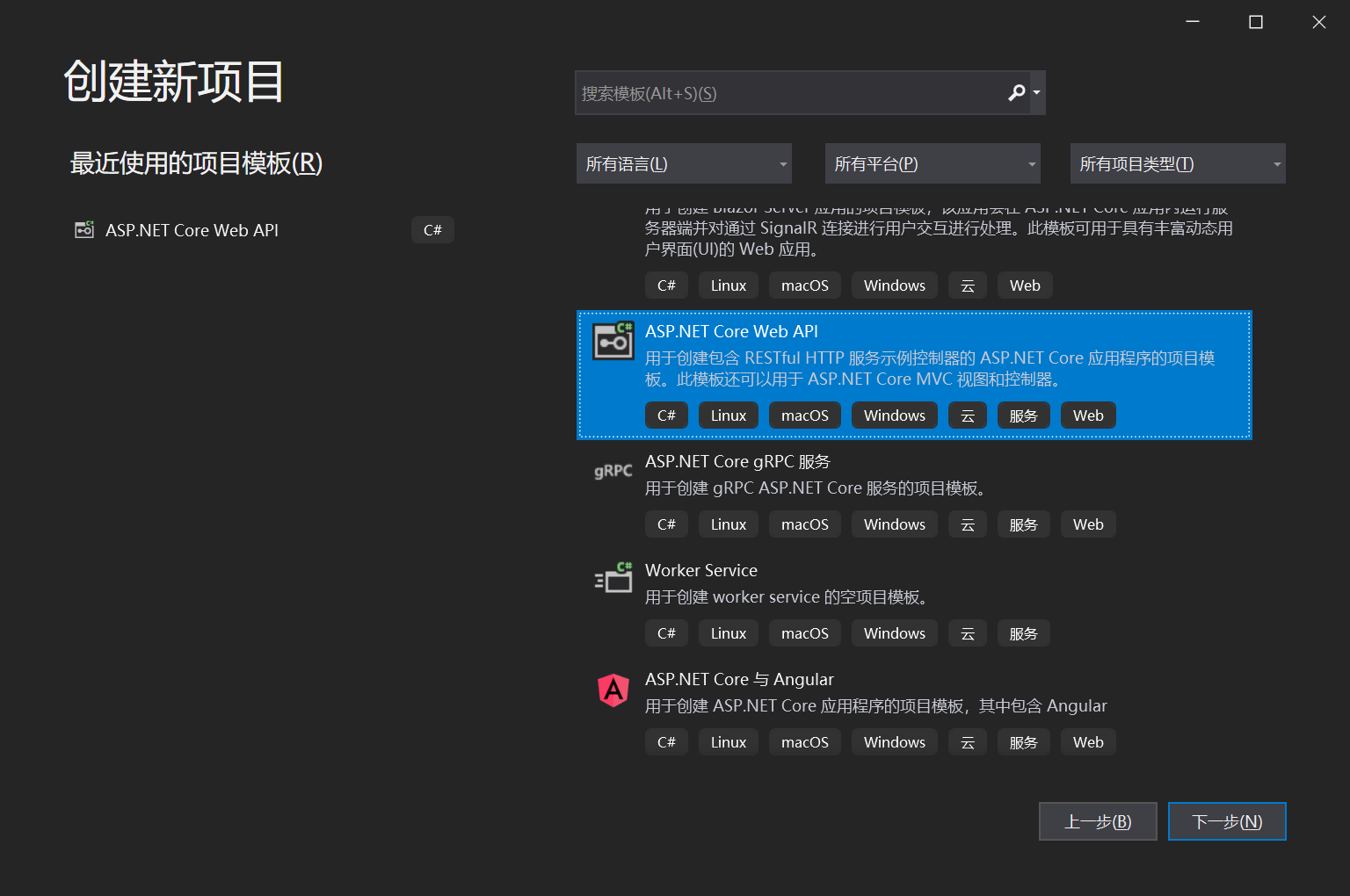Click the Angular template icon
The width and height of the screenshot is (1350, 896).
coord(613,690)
